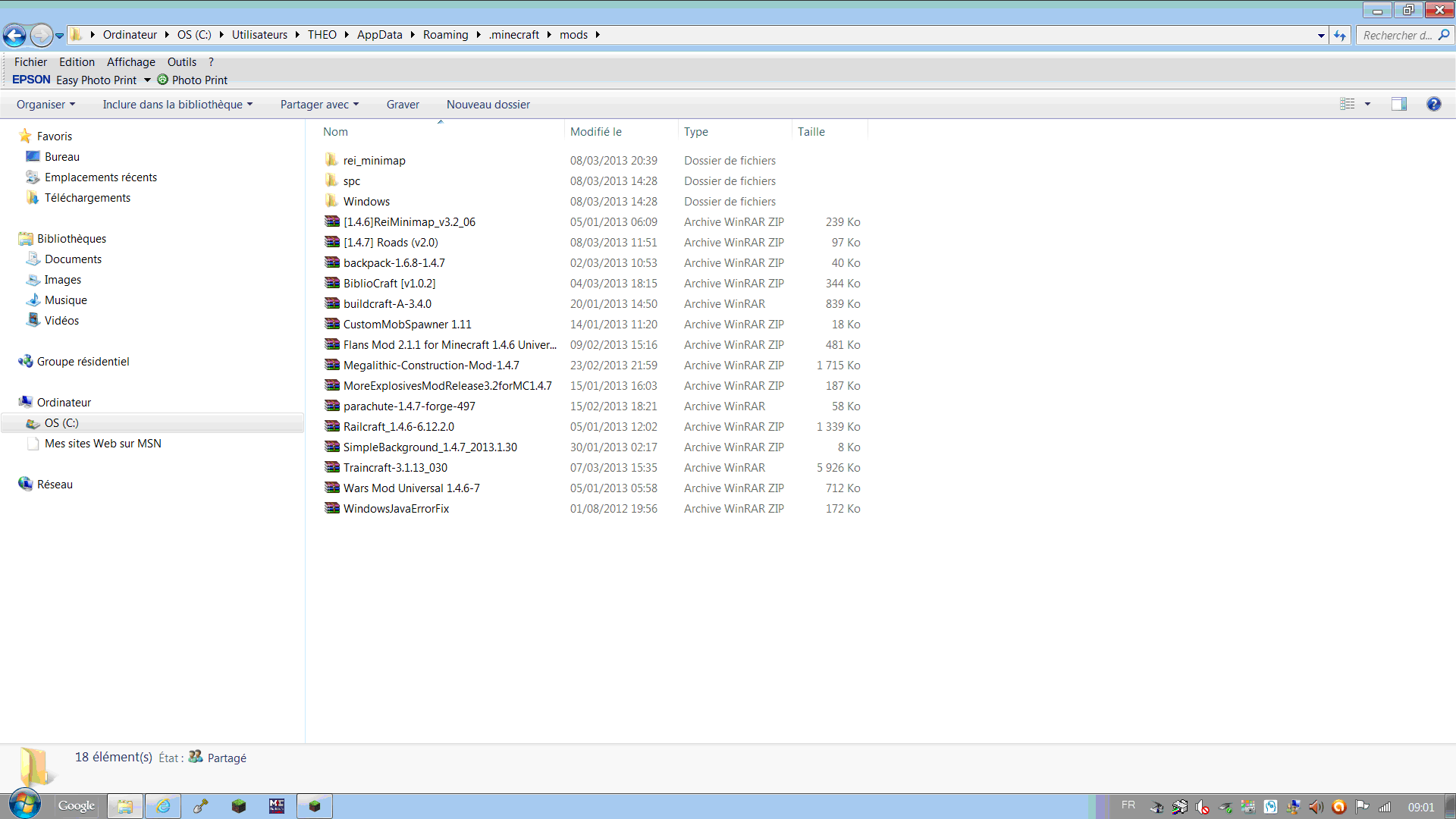The height and width of the screenshot is (819, 1456).
Task: Open Inclure dans la bibliothèque dropdown
Action: [x=177, y=104]
